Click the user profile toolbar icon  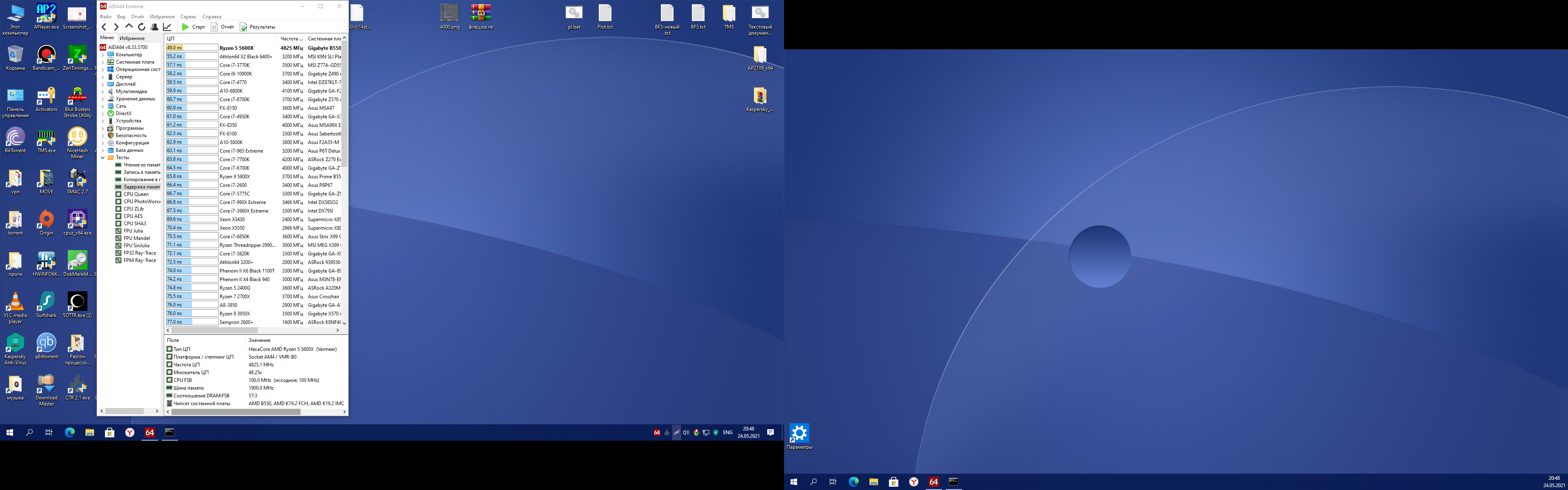(x=155, y=27)
